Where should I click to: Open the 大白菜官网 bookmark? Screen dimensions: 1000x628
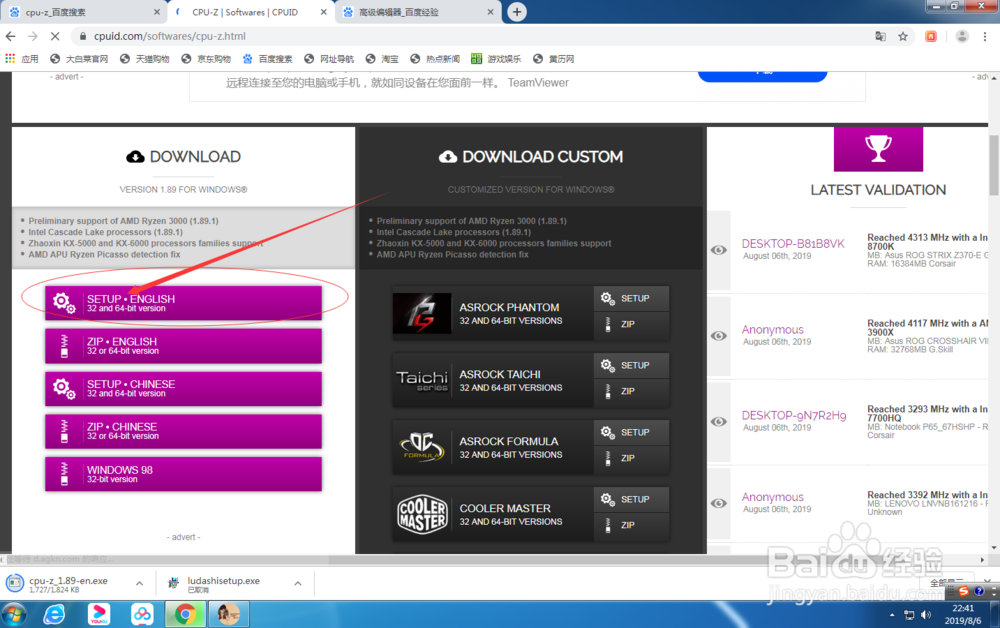point(79,59)
